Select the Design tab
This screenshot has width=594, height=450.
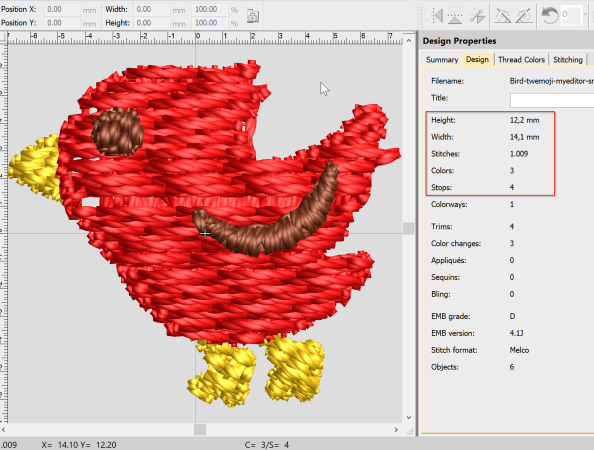coord(477,59)
